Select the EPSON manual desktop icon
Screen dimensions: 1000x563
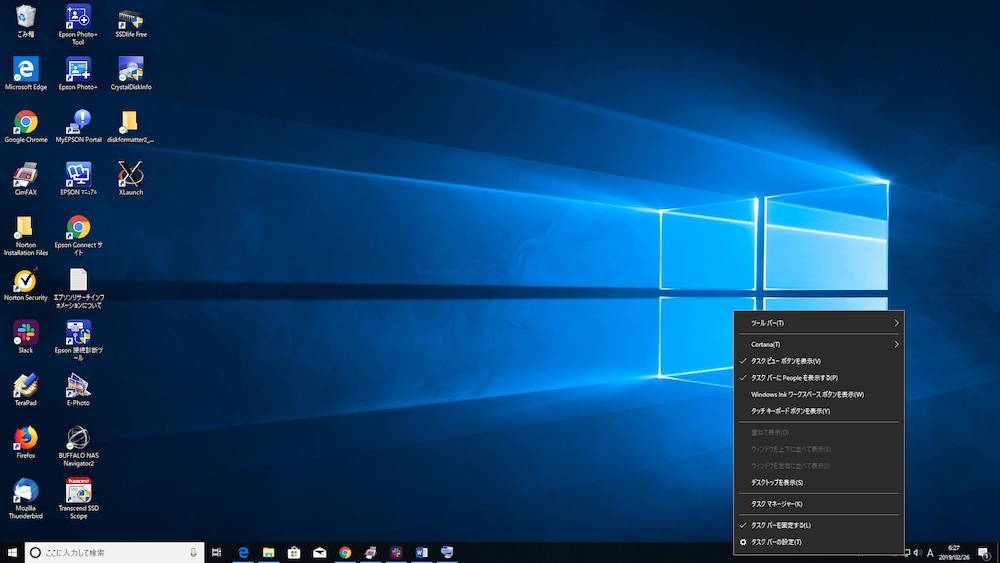coord(78,179)
